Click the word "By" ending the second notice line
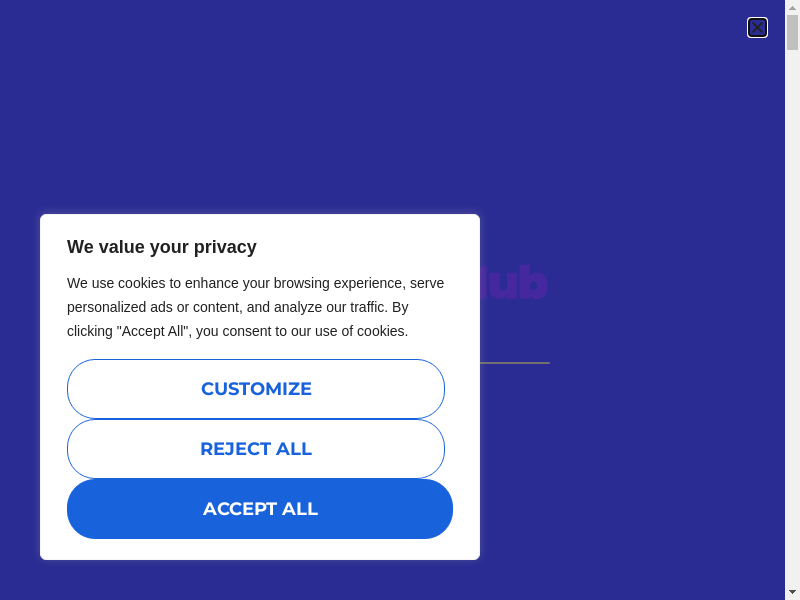 pyautogui.click(x=400, y=307)
